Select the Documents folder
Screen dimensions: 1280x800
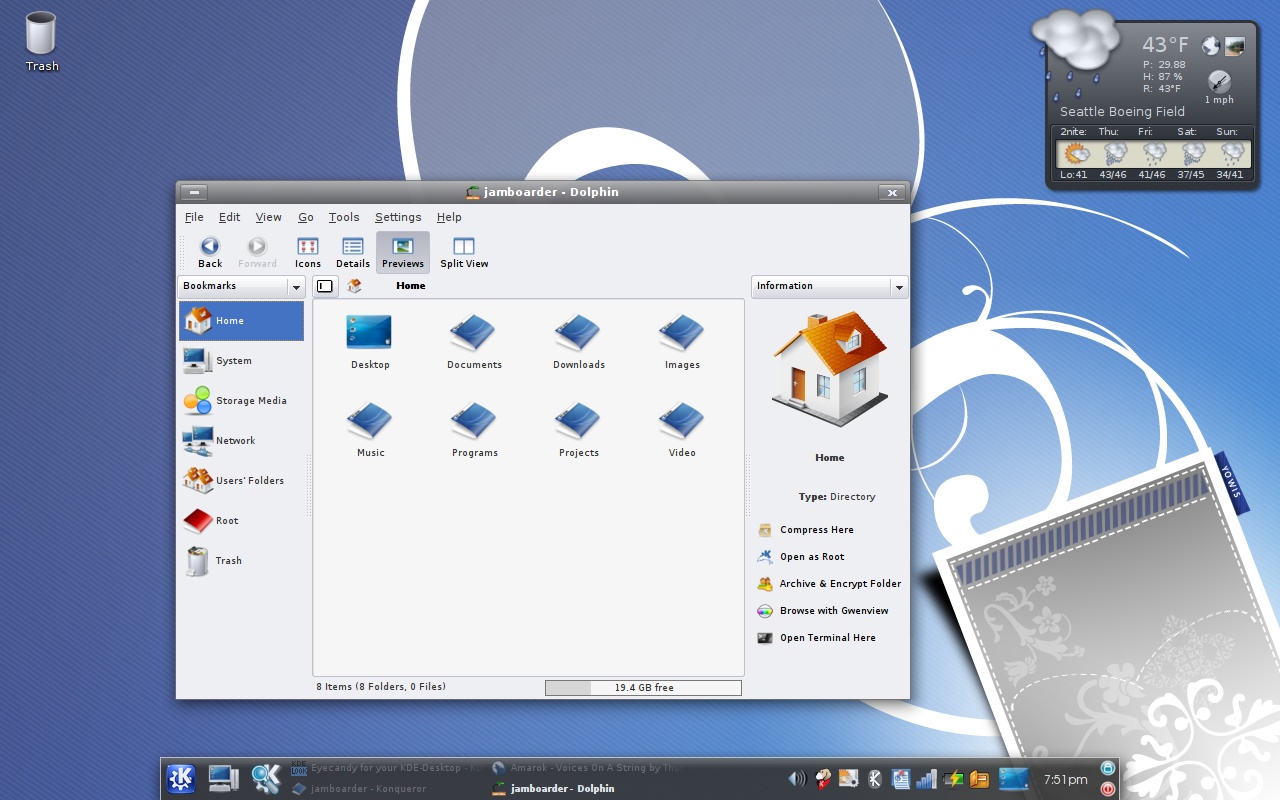click(474, 340)
